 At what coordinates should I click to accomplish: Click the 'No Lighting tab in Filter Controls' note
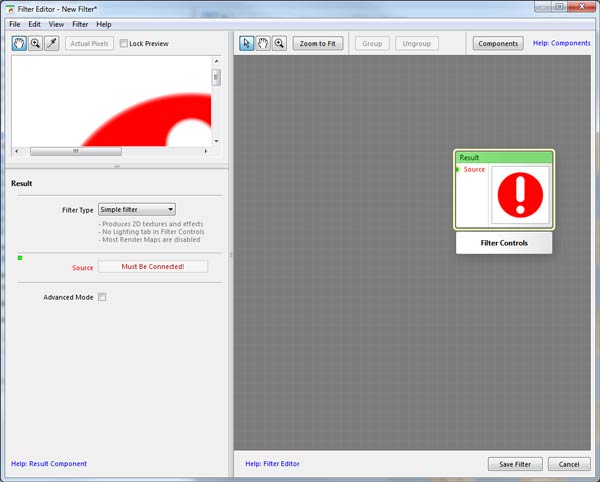(152, 232)
